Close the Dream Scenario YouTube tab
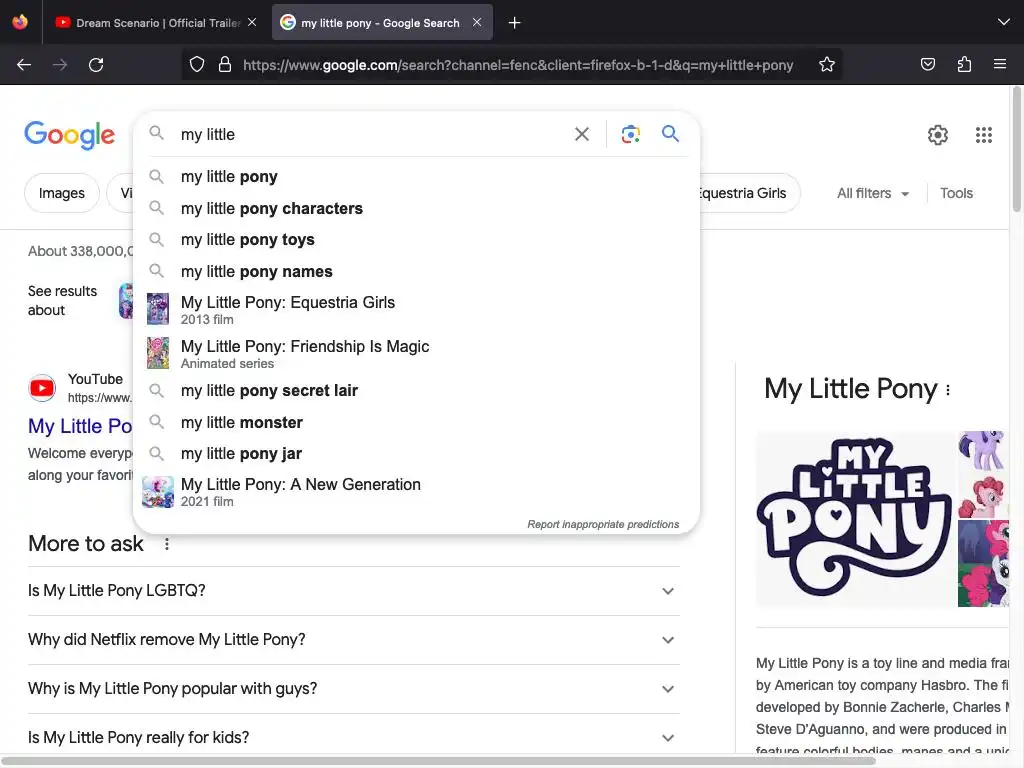This screenshot has height=768, width=1024. (x=252, y=22)
